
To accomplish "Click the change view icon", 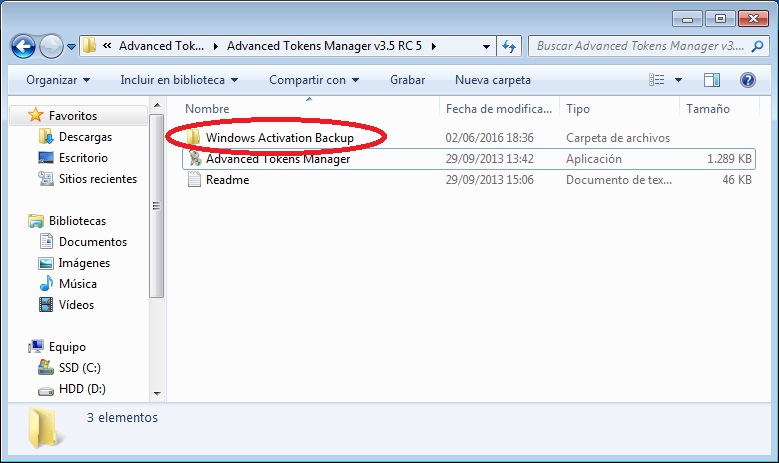I will [x=657, y=80].
